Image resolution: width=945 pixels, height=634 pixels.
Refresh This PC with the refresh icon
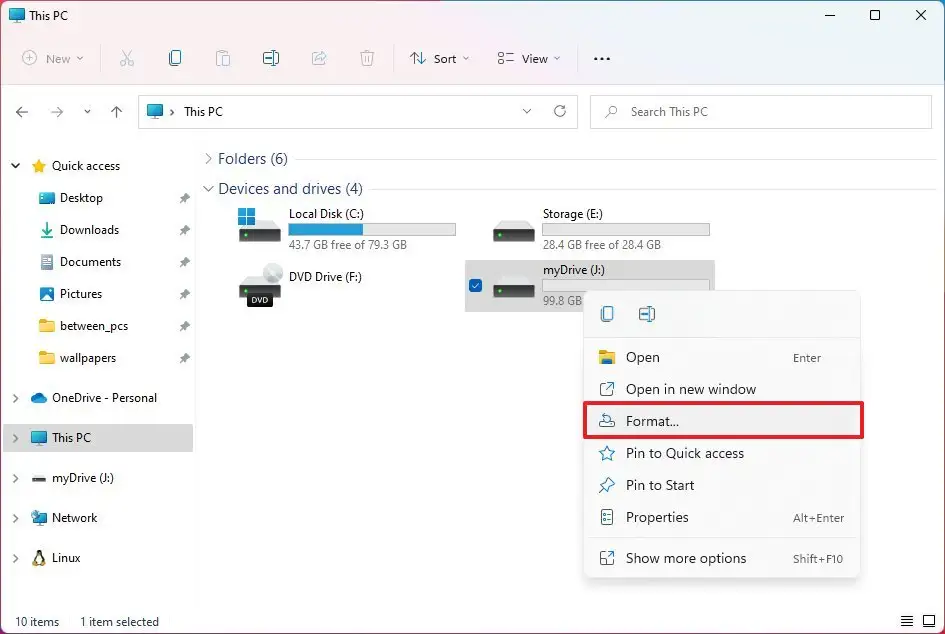(x=559, y=111)
